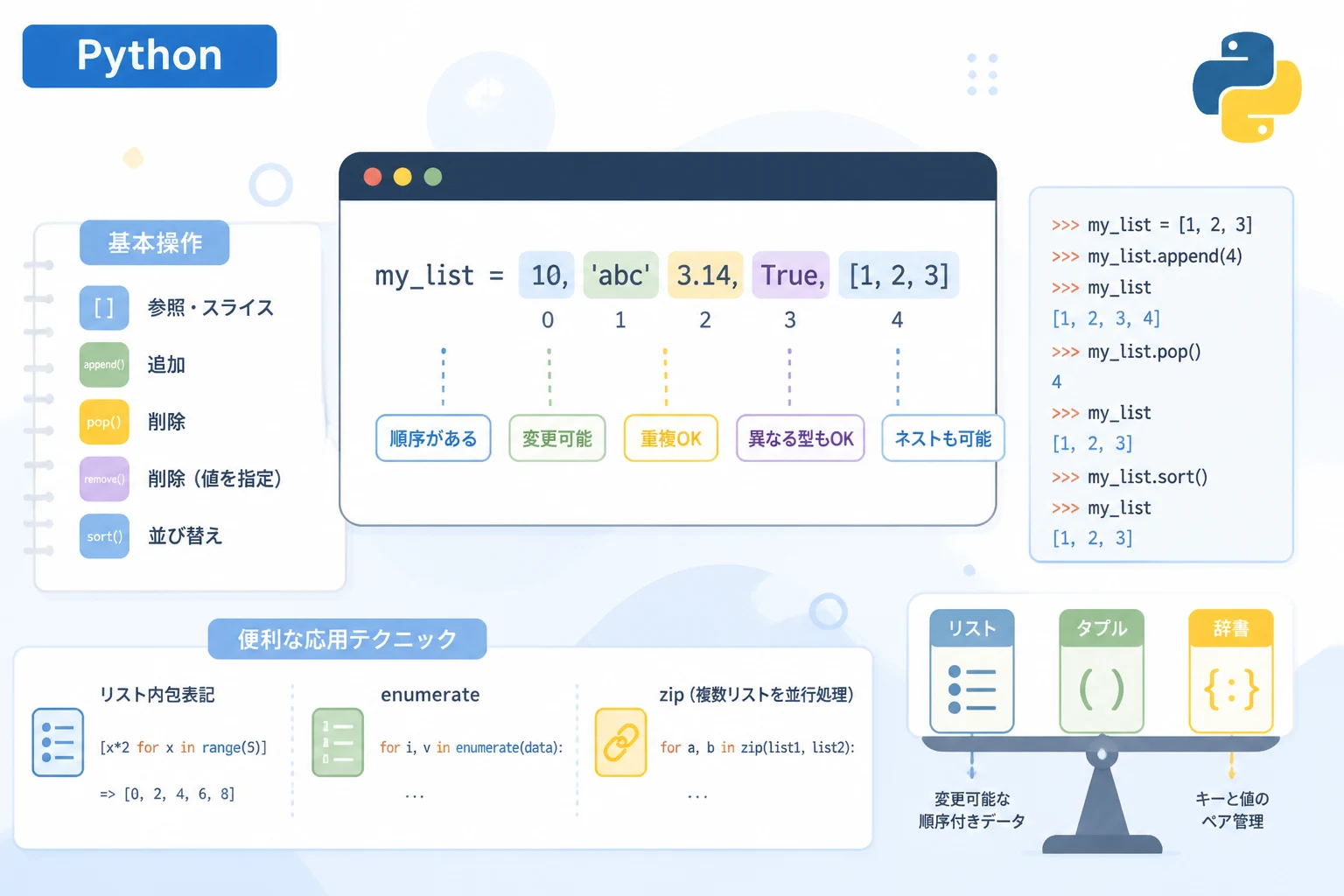Click the curly braces icon on 辞書 card
Image resolution: width=1344 pixels, height=896 pixels.
click(1231, 689)
